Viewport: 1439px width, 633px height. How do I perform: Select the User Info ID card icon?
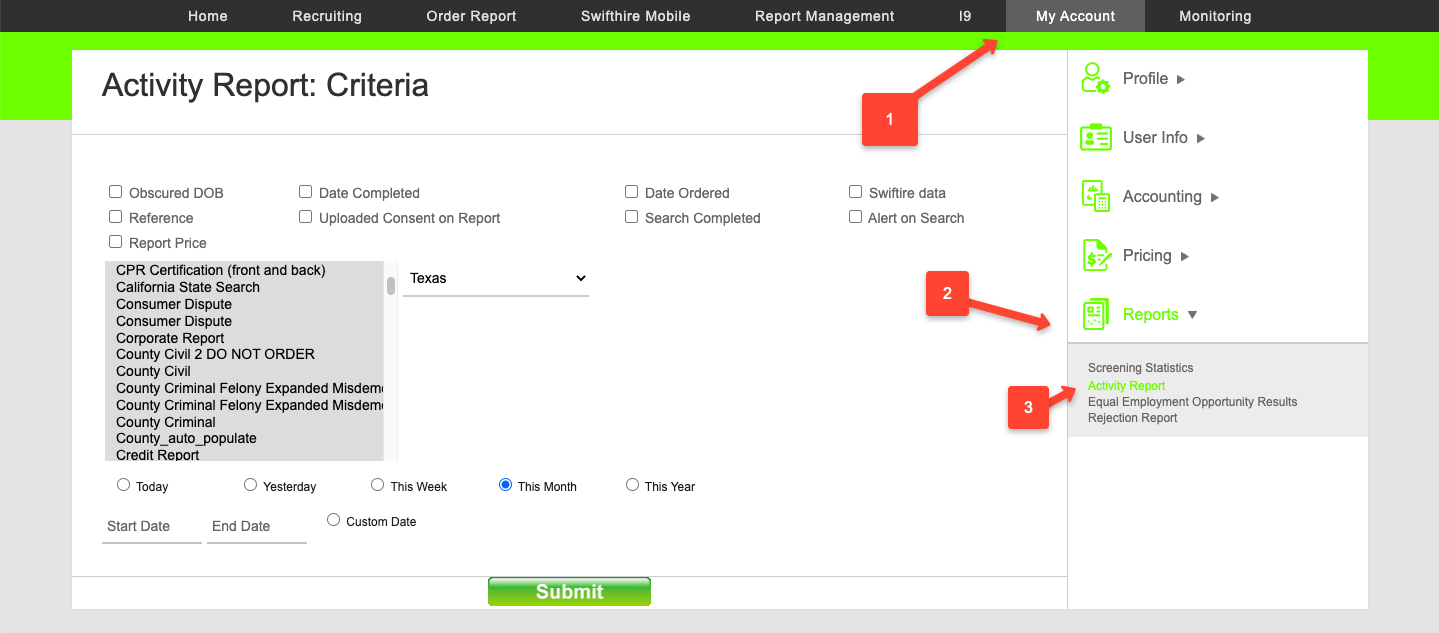coord(1096,137)
